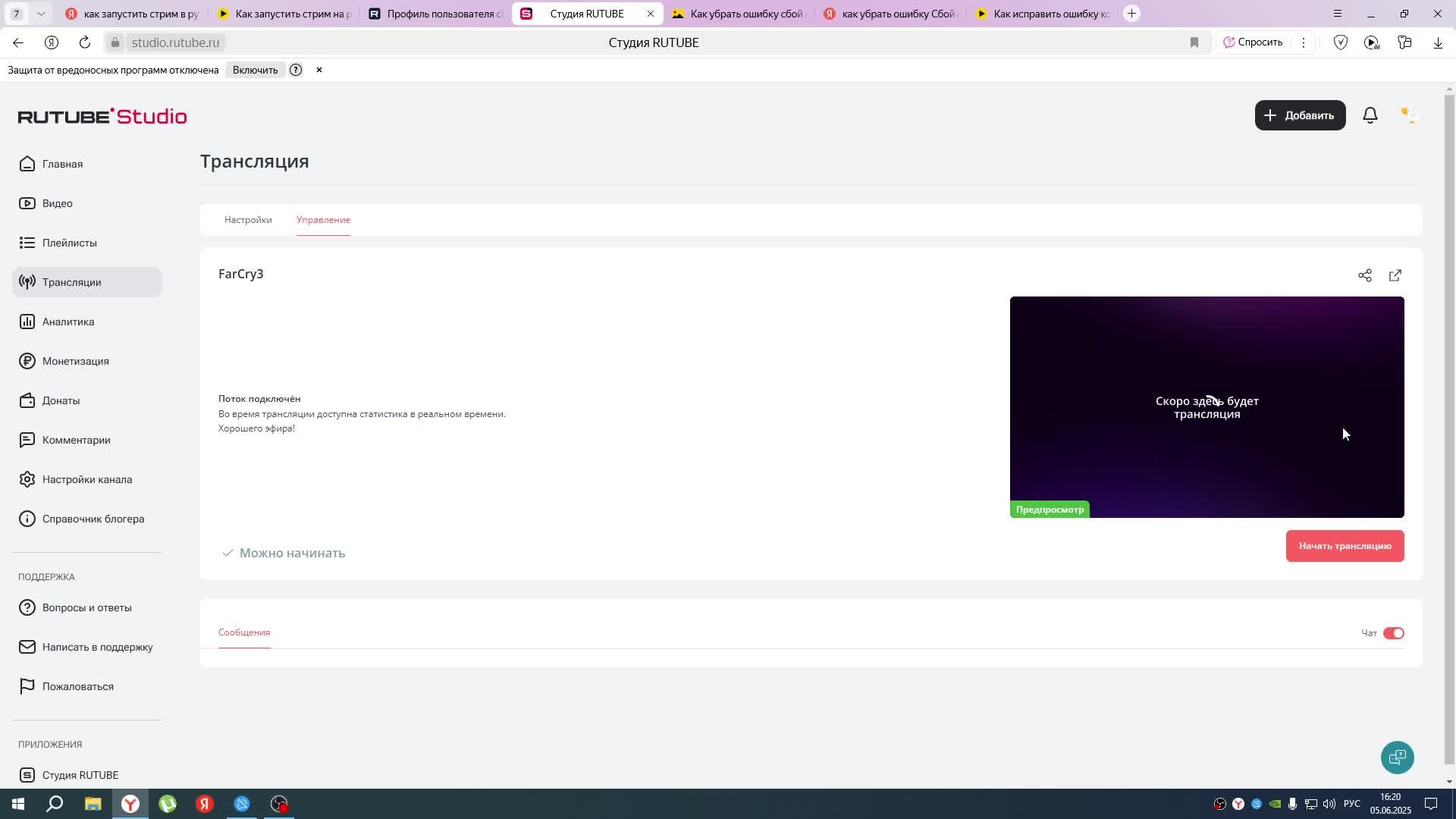Go to Монетизация section
Screen dimensions: 1456x819
pyautogui.click(x=75, y=361)
